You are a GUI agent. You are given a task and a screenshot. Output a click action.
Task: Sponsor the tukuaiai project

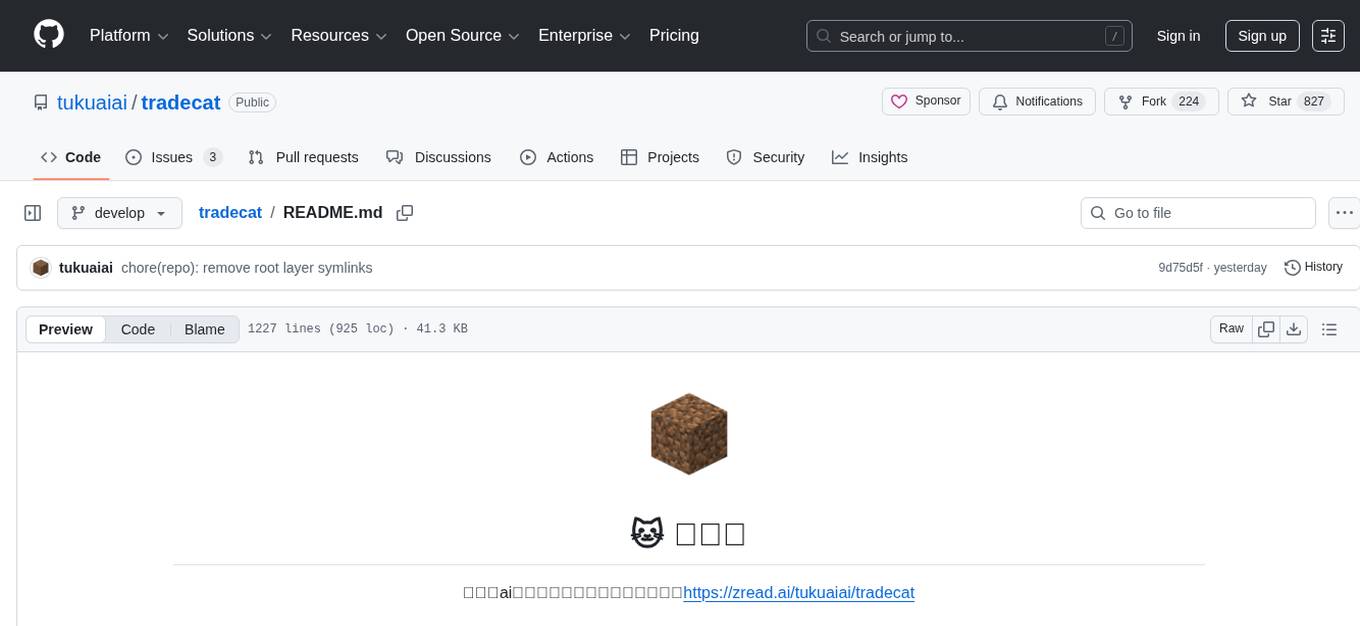(925, 101)
